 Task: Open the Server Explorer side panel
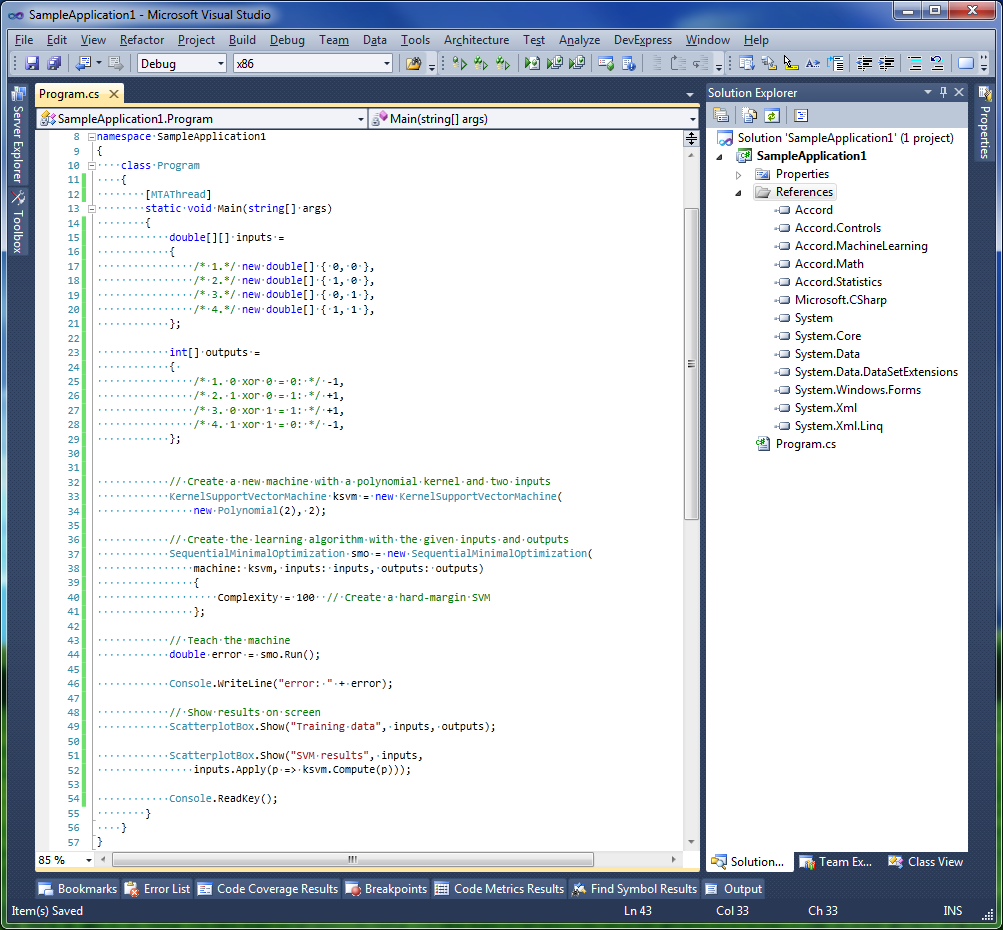click(x=18, y=135)
